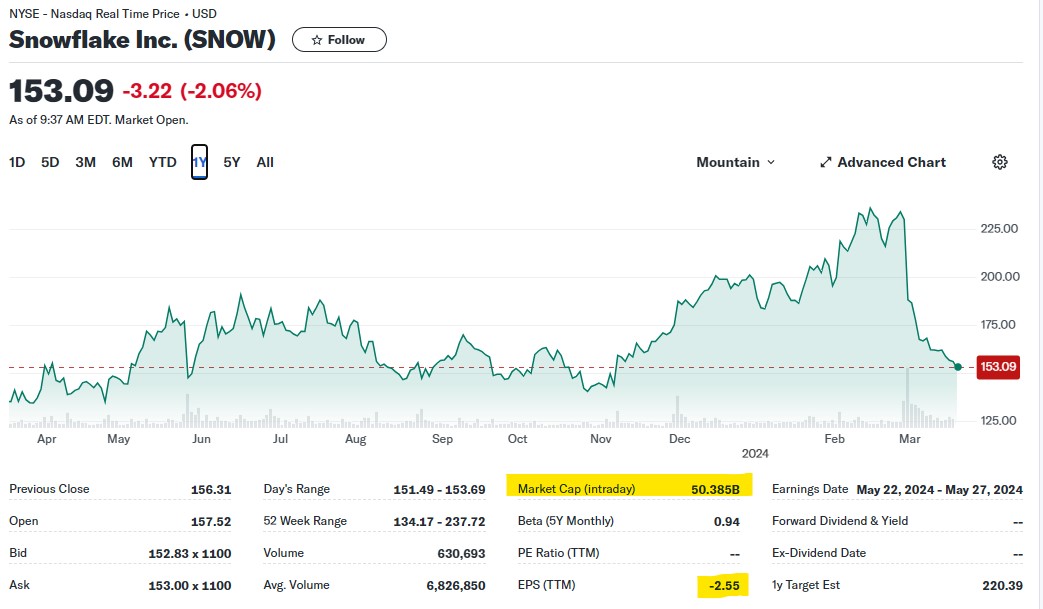Click the Earnings Date label
This screenshot has width=1043, height=609.
click(810, 489)
